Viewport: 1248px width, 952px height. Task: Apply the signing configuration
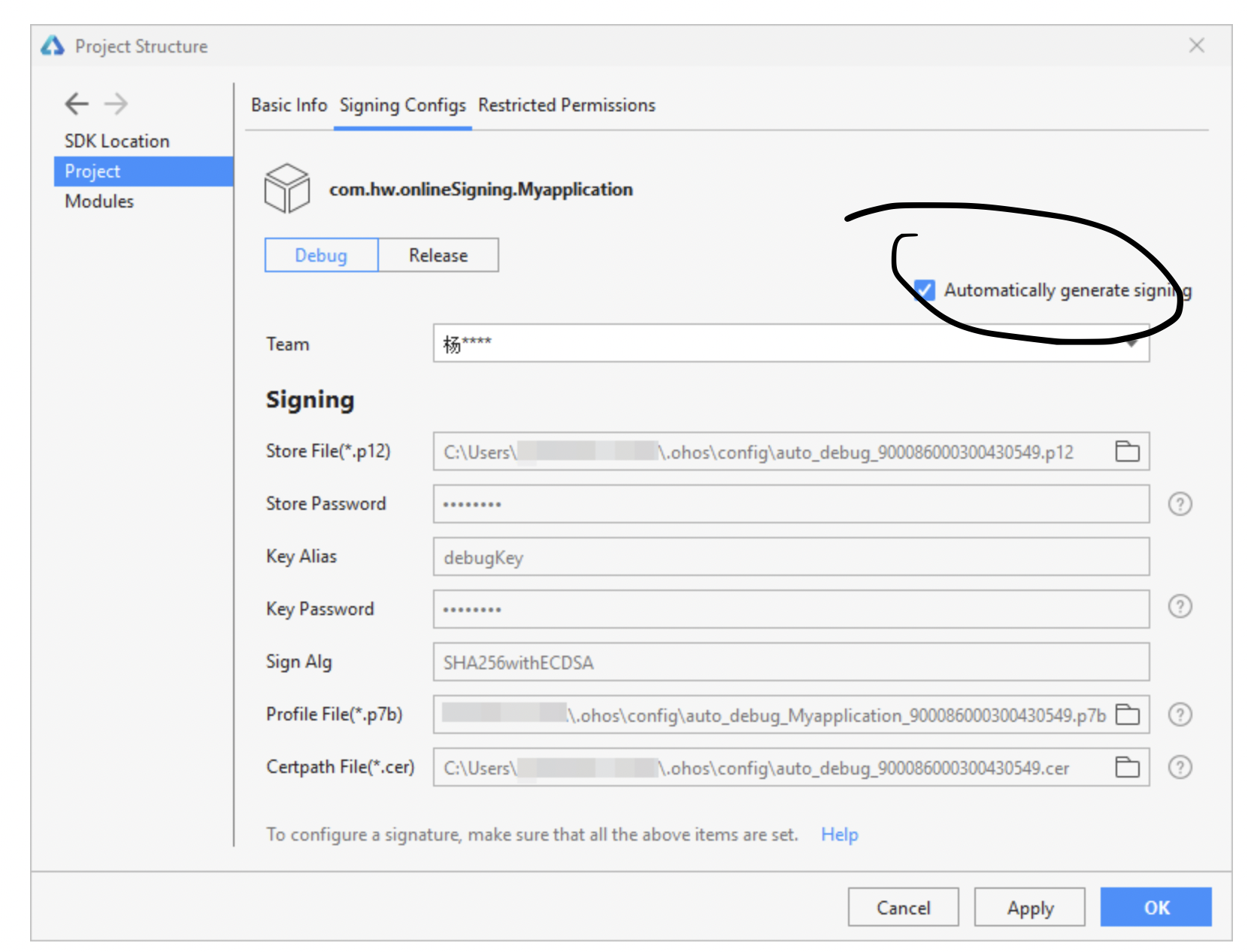(x=1029, y=907)
